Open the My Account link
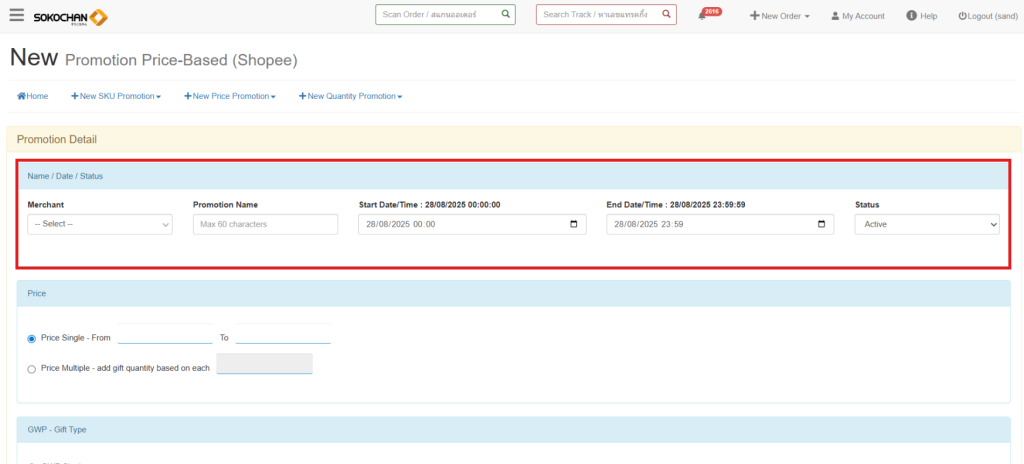This screenshot has height=464, width=1024. [858, 16]
